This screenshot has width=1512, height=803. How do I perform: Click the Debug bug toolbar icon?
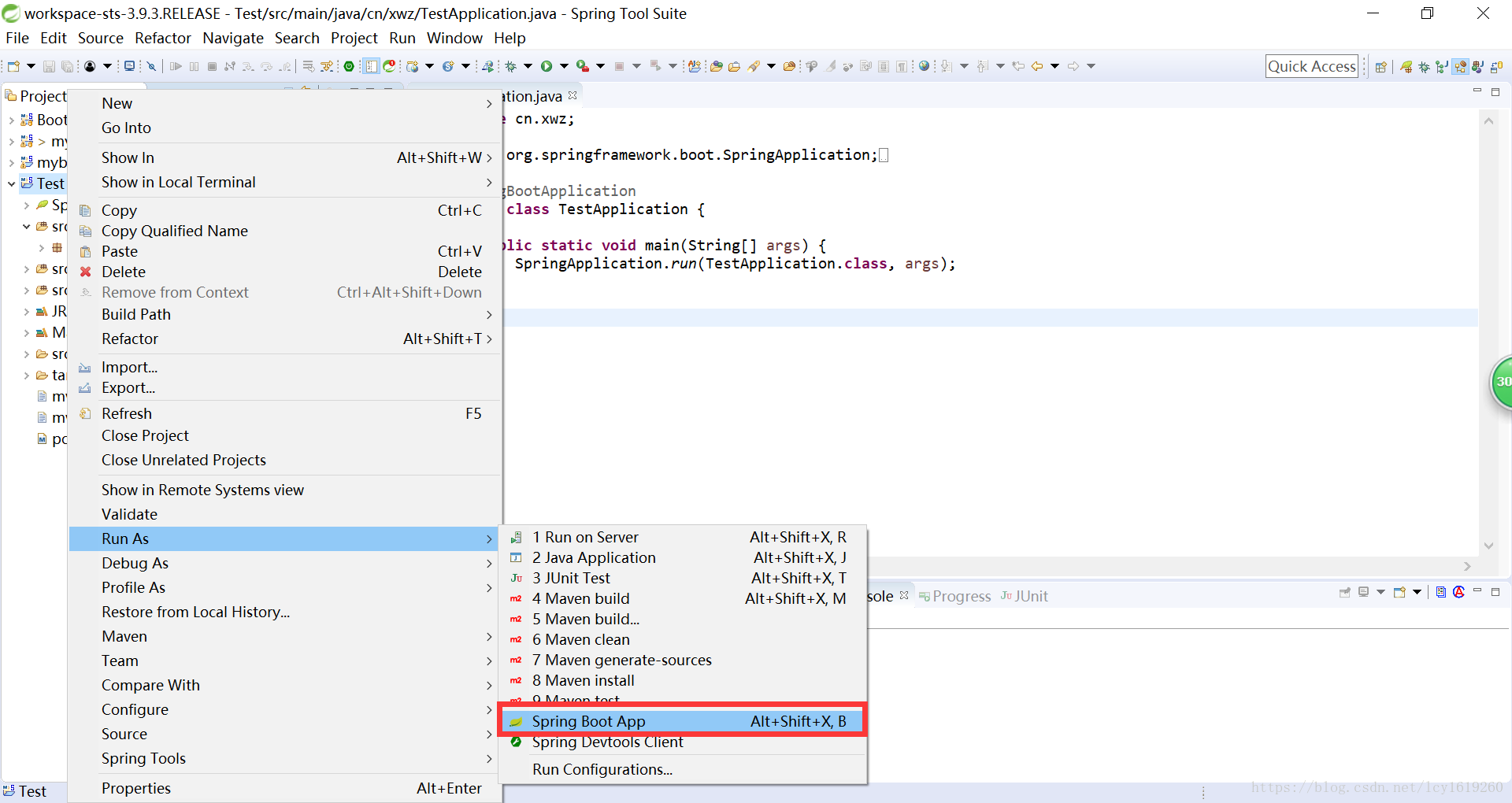tap(510, 66)
